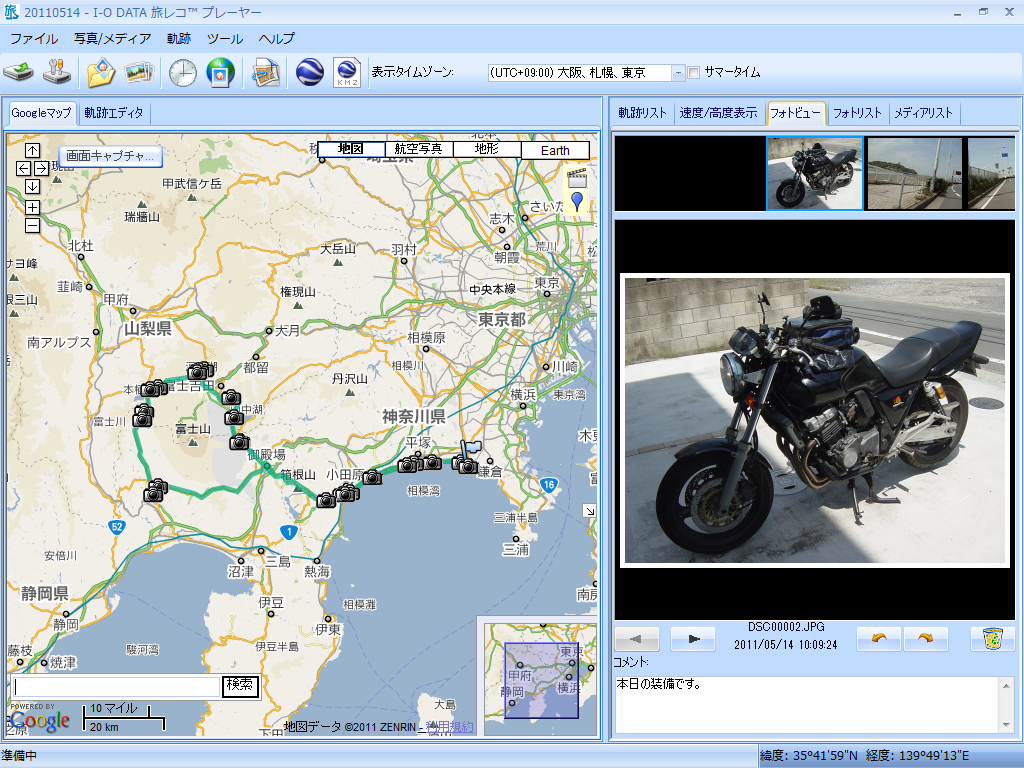Switch to the 速度/高度表示 tab
This screenshot has width=1024, height=768.
[718, 113]
